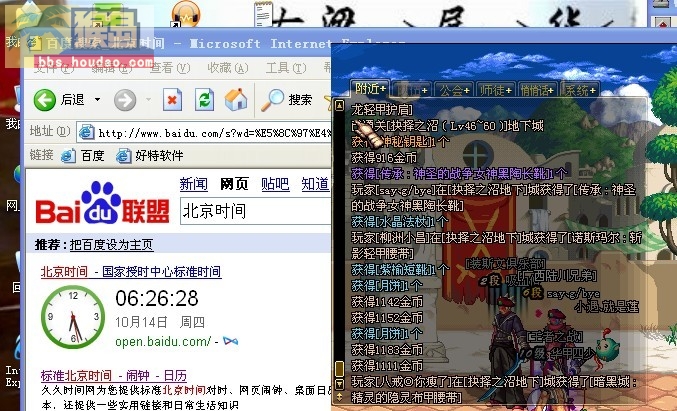Select the 师徒+ chat tab in the game

[496, 90]
